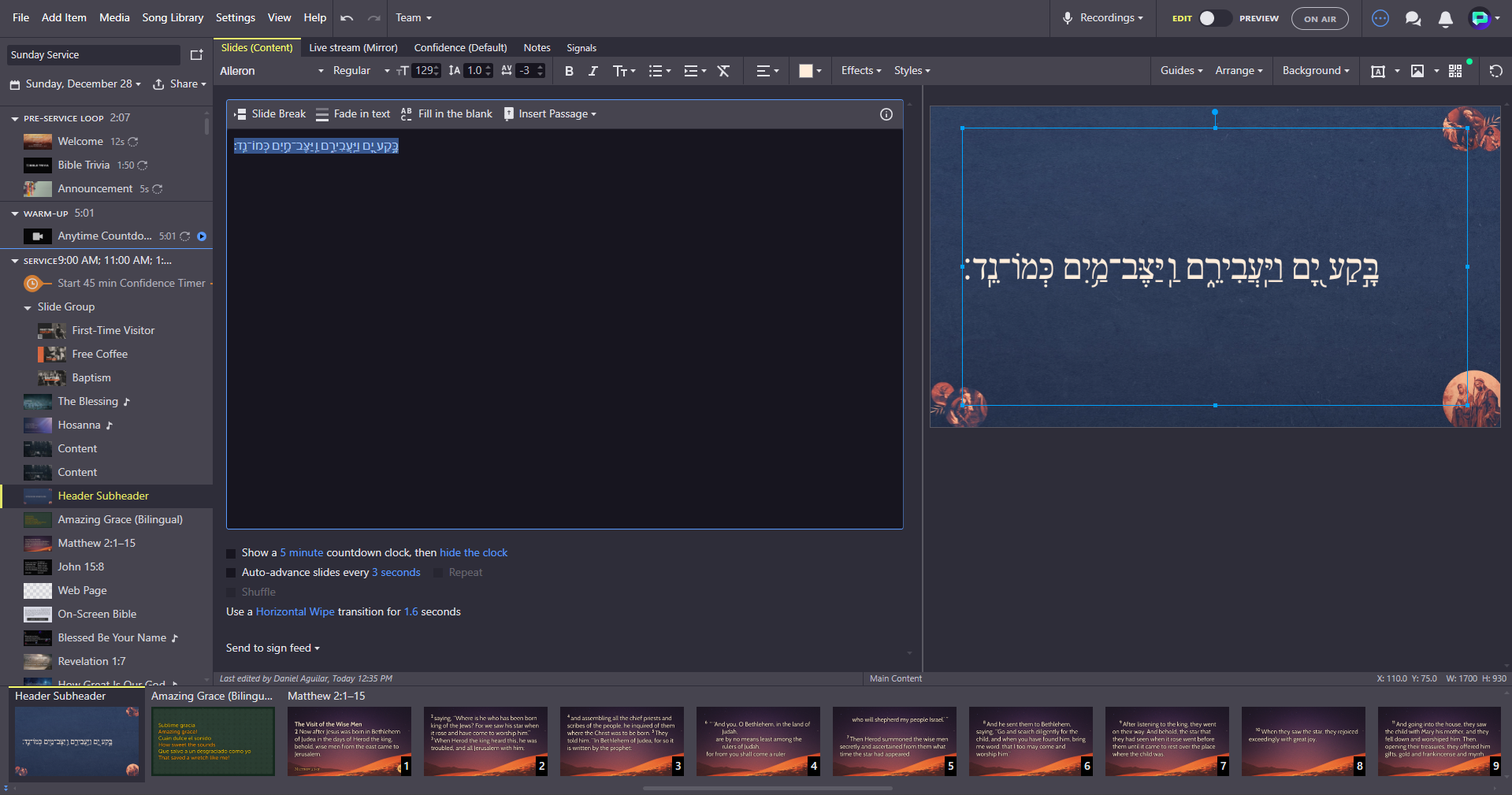Viewport: 1512px width, 795px height.
Task: Click the reset slide icon
Action: click(1495, 71)
